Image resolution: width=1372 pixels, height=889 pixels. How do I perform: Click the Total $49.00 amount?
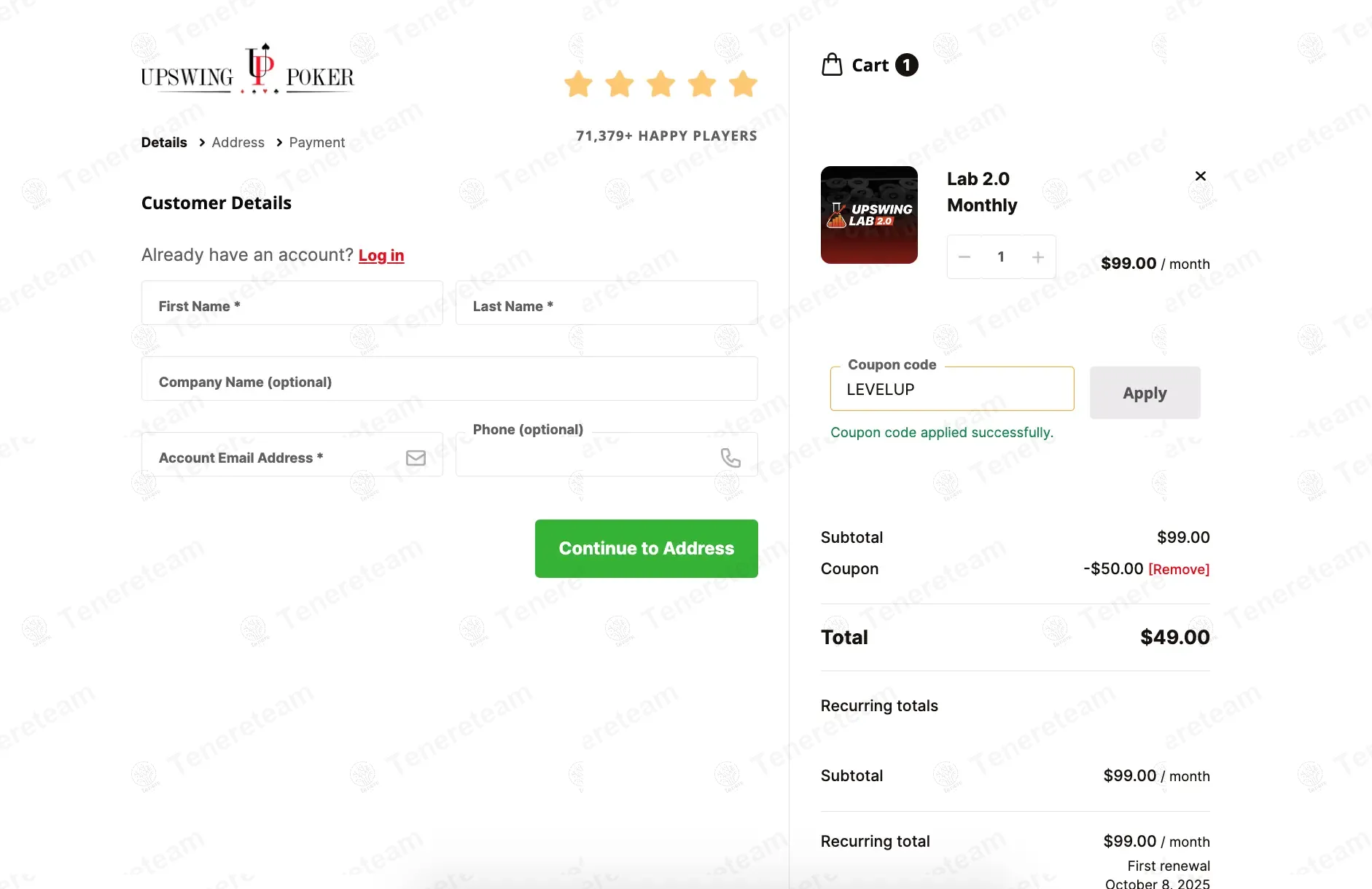(x=1175, y=637)
